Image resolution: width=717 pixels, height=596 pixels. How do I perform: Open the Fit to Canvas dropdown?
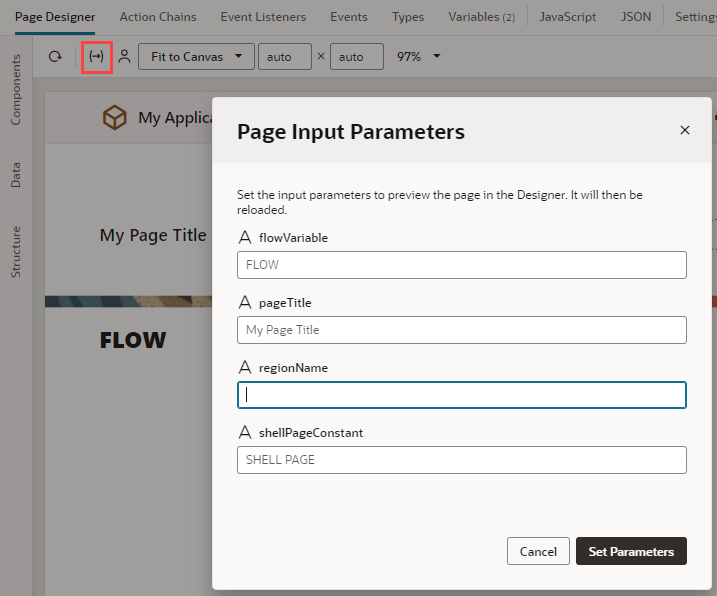[x=196, y=57]
